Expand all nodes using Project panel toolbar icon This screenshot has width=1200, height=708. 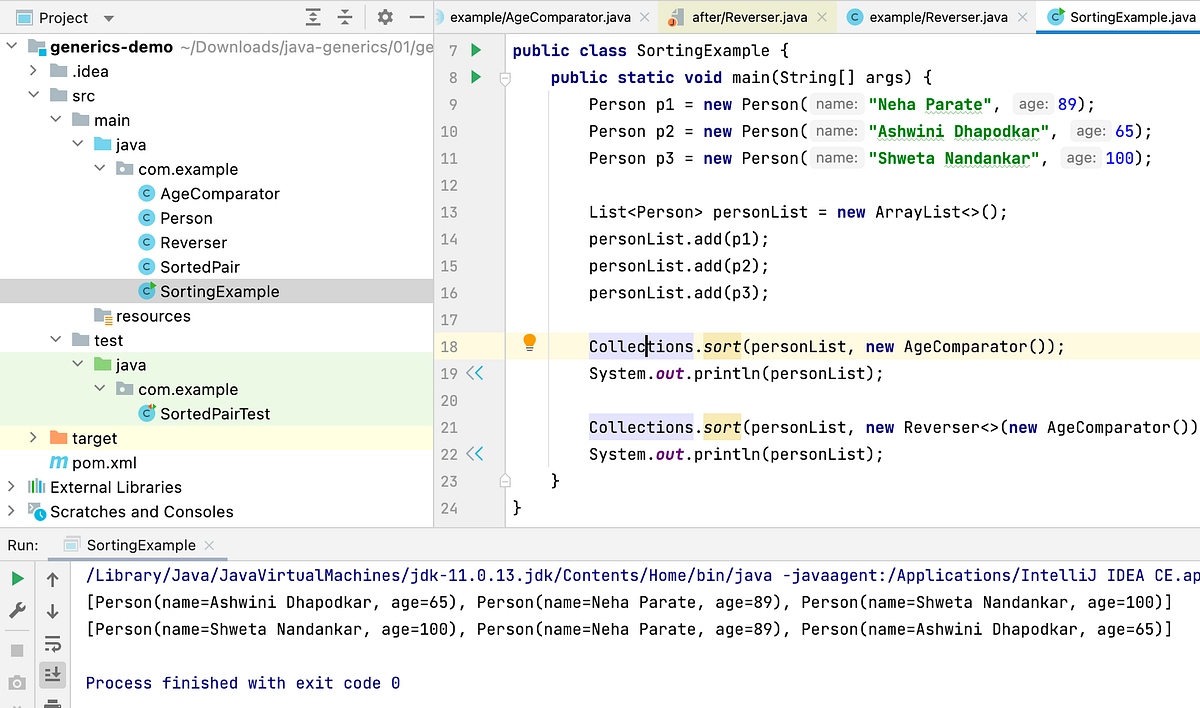pos(313,17)
